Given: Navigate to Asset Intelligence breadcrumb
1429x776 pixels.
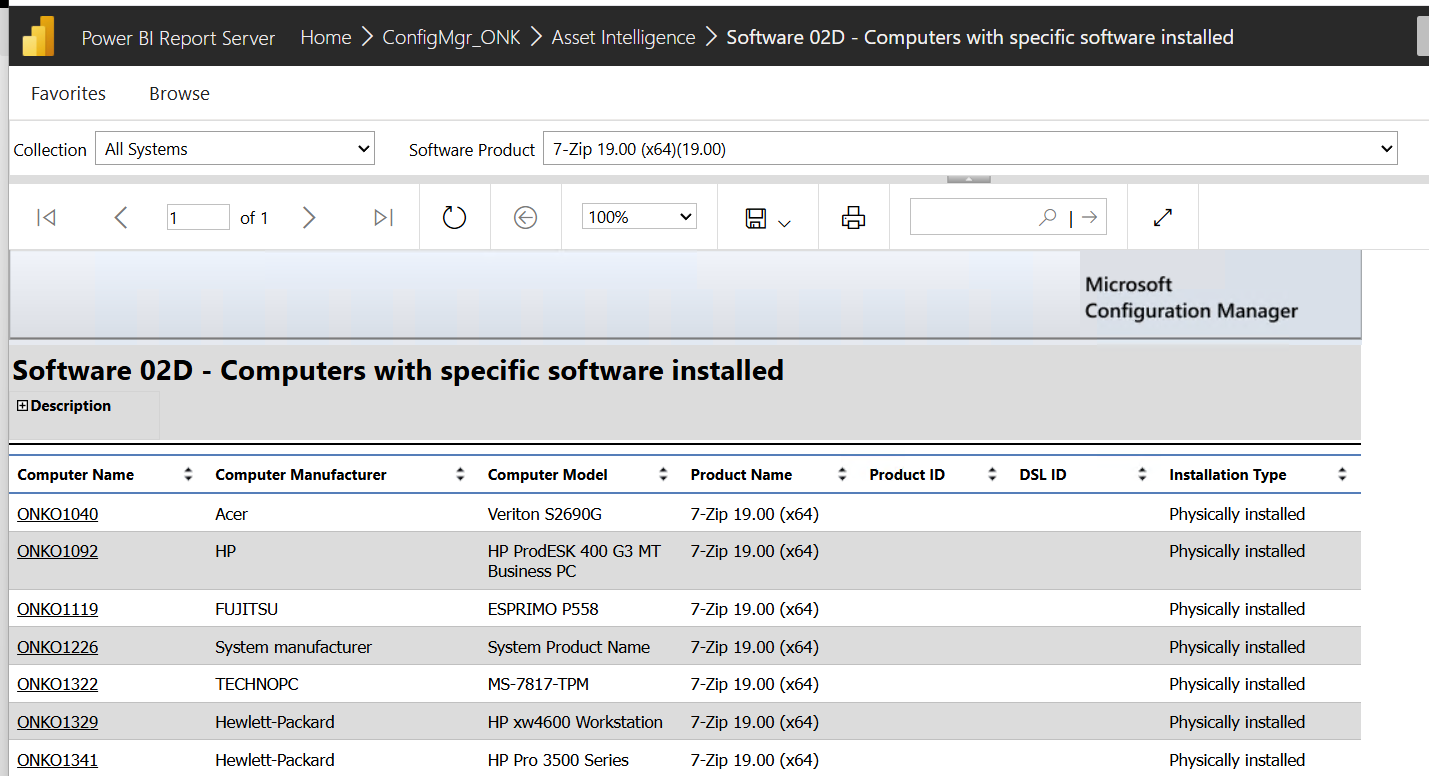Looking at the screenshot, I should click(x=623, y=37).
